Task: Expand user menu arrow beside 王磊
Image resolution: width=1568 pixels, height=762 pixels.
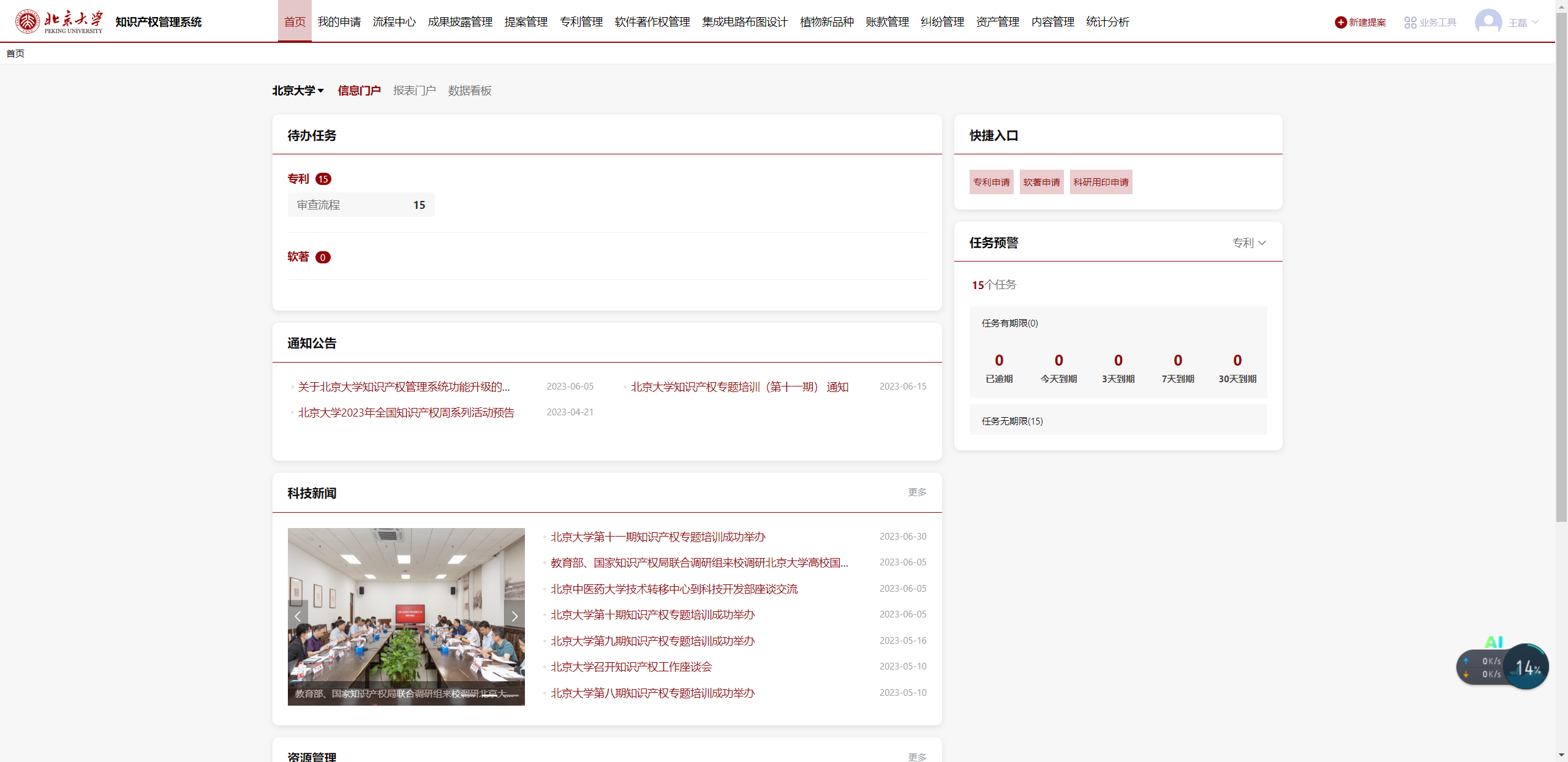Action: coord(1535,23)
